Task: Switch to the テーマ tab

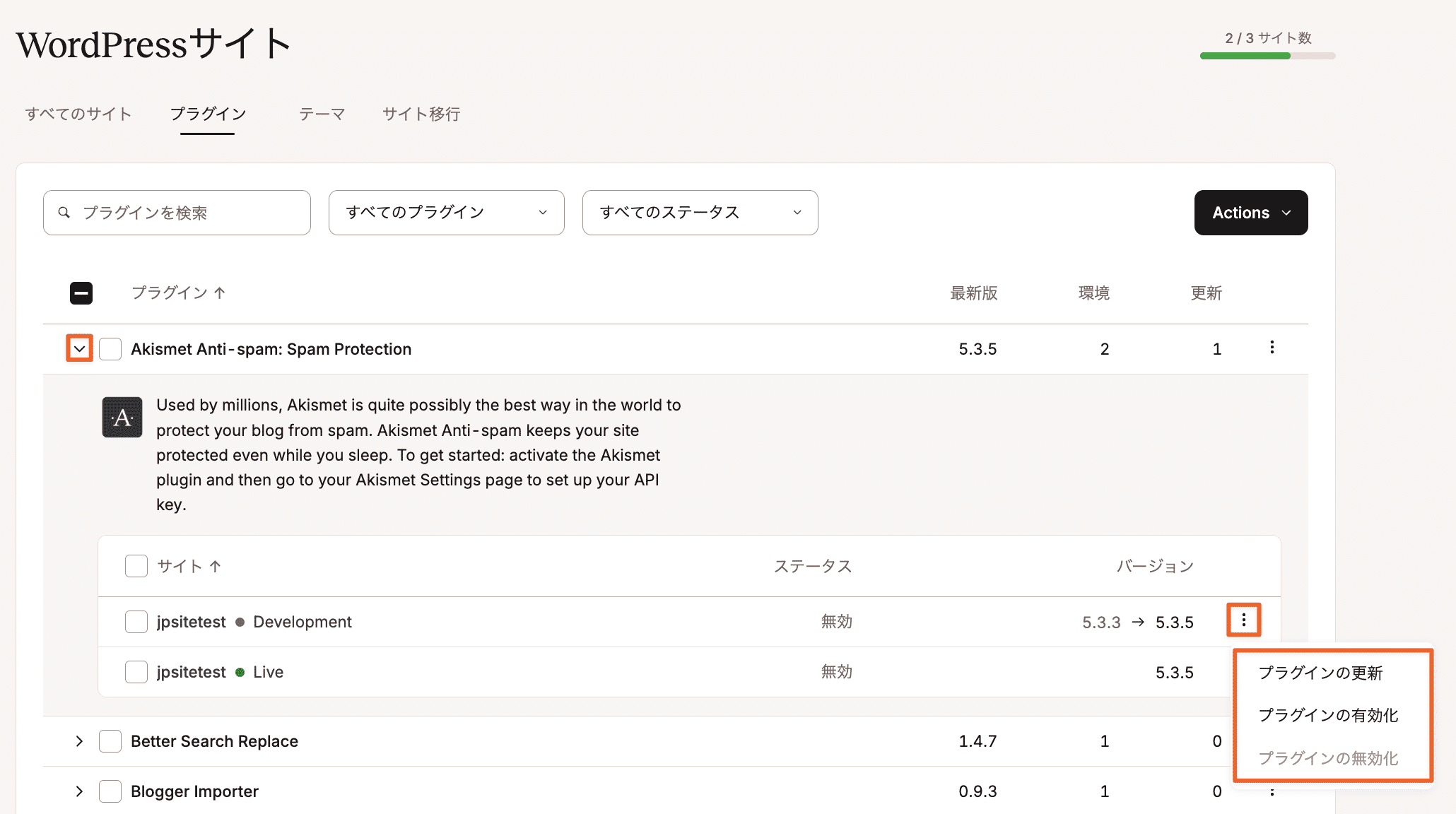Action: (x=322, y=114)
